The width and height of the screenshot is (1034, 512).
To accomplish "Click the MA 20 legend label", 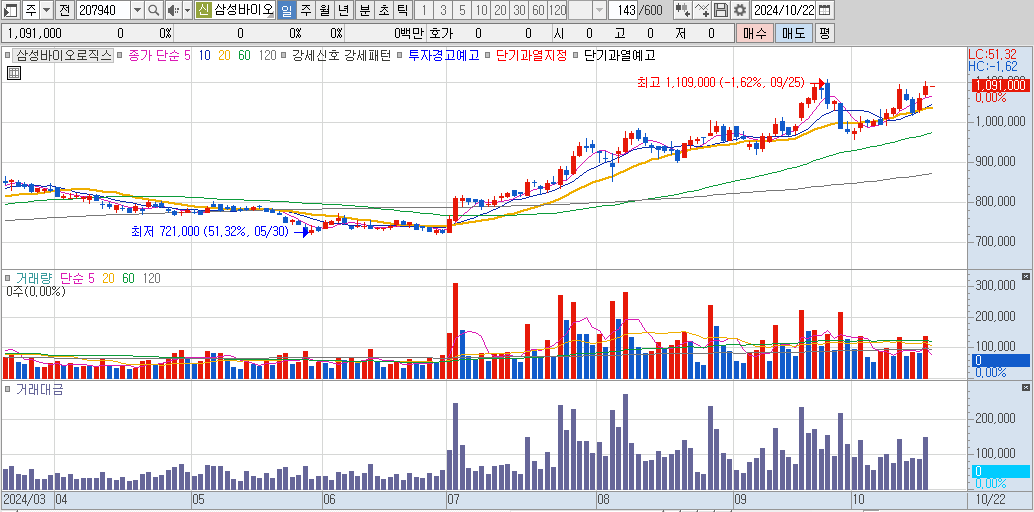I will (x=224, y=56).
